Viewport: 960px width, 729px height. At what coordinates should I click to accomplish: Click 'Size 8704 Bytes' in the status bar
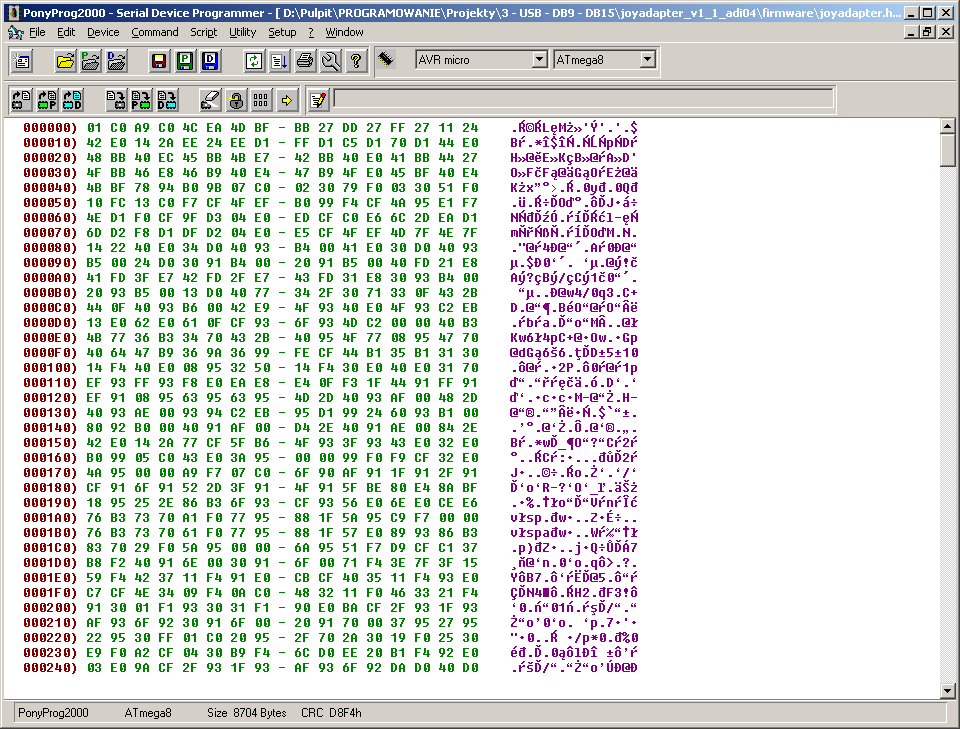(x=247, y=713)
